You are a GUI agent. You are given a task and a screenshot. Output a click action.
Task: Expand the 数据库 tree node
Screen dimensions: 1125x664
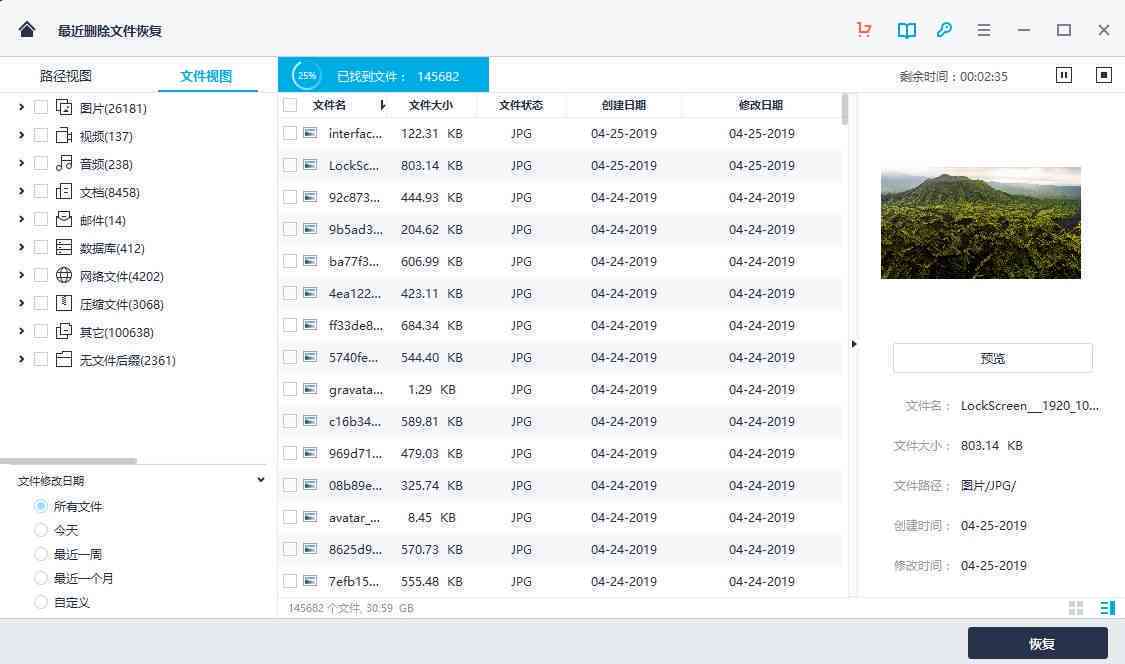pos(21,247)
